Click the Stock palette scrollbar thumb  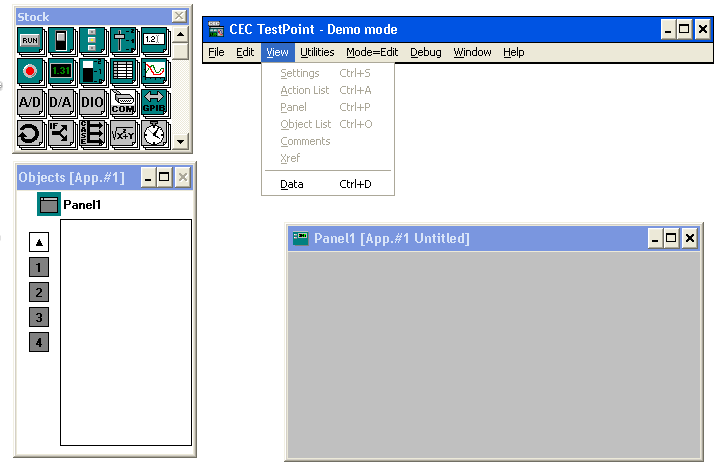(x=181, y=51)
